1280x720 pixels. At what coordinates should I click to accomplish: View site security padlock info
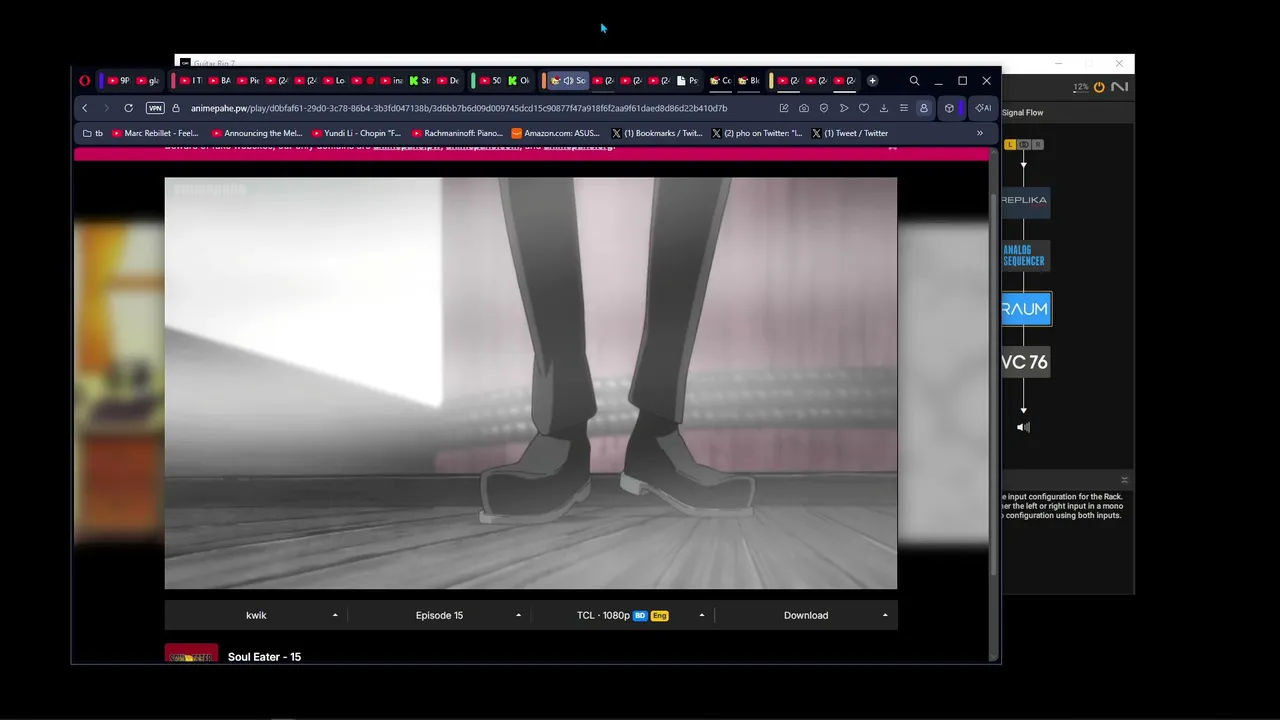[x=176, y=108]
